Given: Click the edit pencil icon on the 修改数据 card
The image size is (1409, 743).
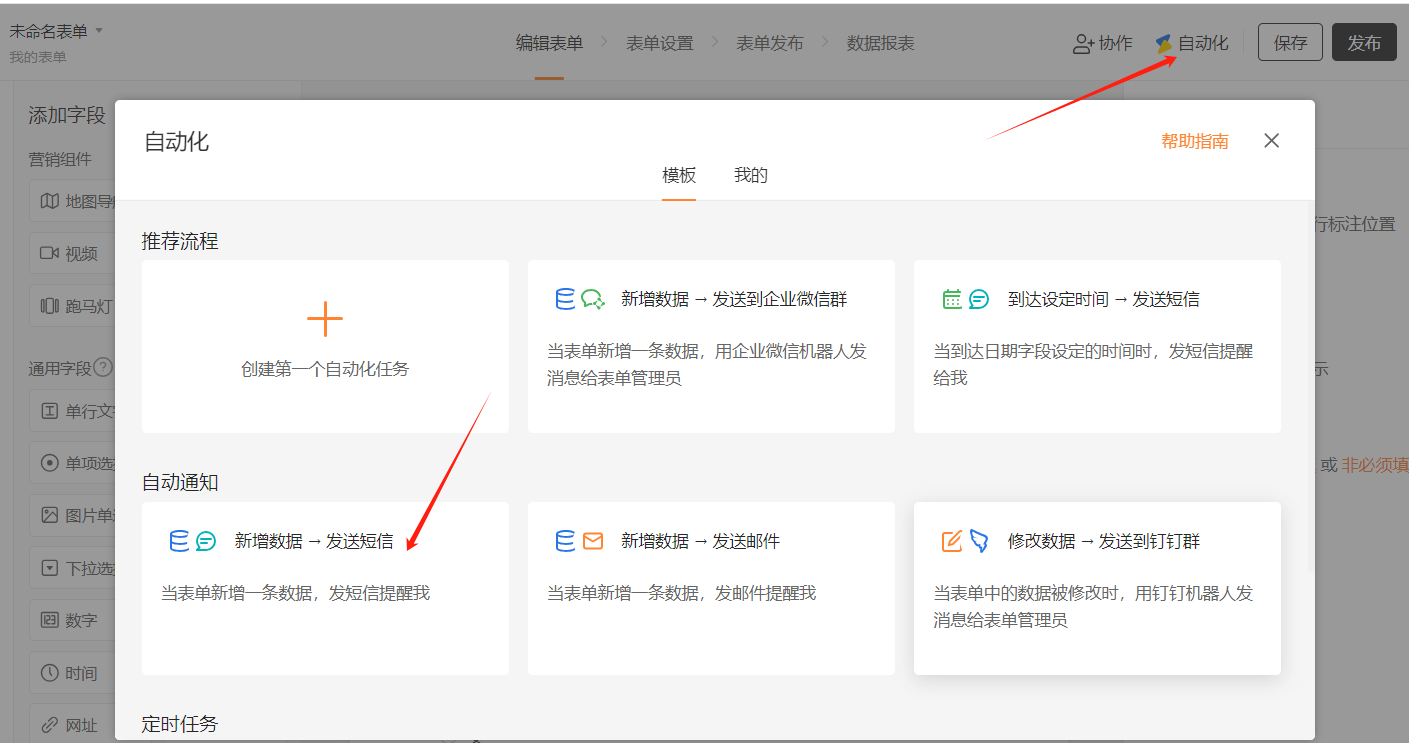Looking at the screenshot, I should 952,541.
